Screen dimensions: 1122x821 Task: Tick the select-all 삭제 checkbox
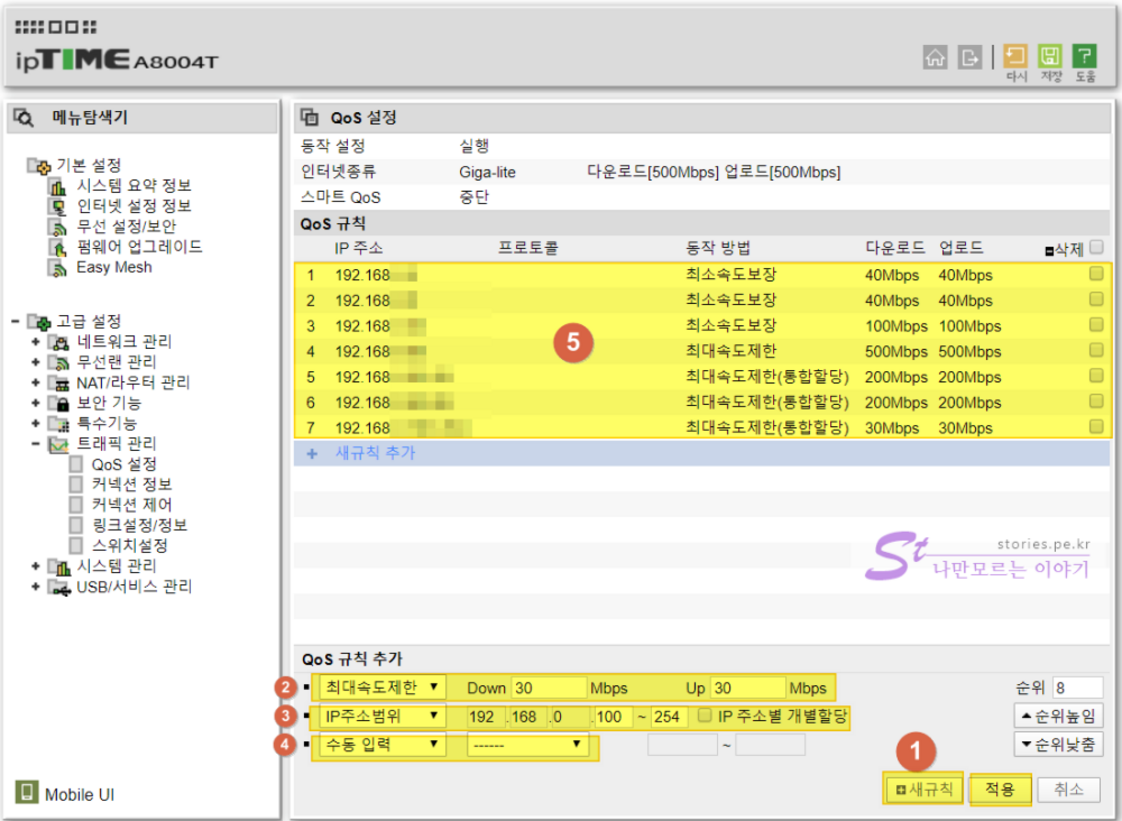point(1096,247)
